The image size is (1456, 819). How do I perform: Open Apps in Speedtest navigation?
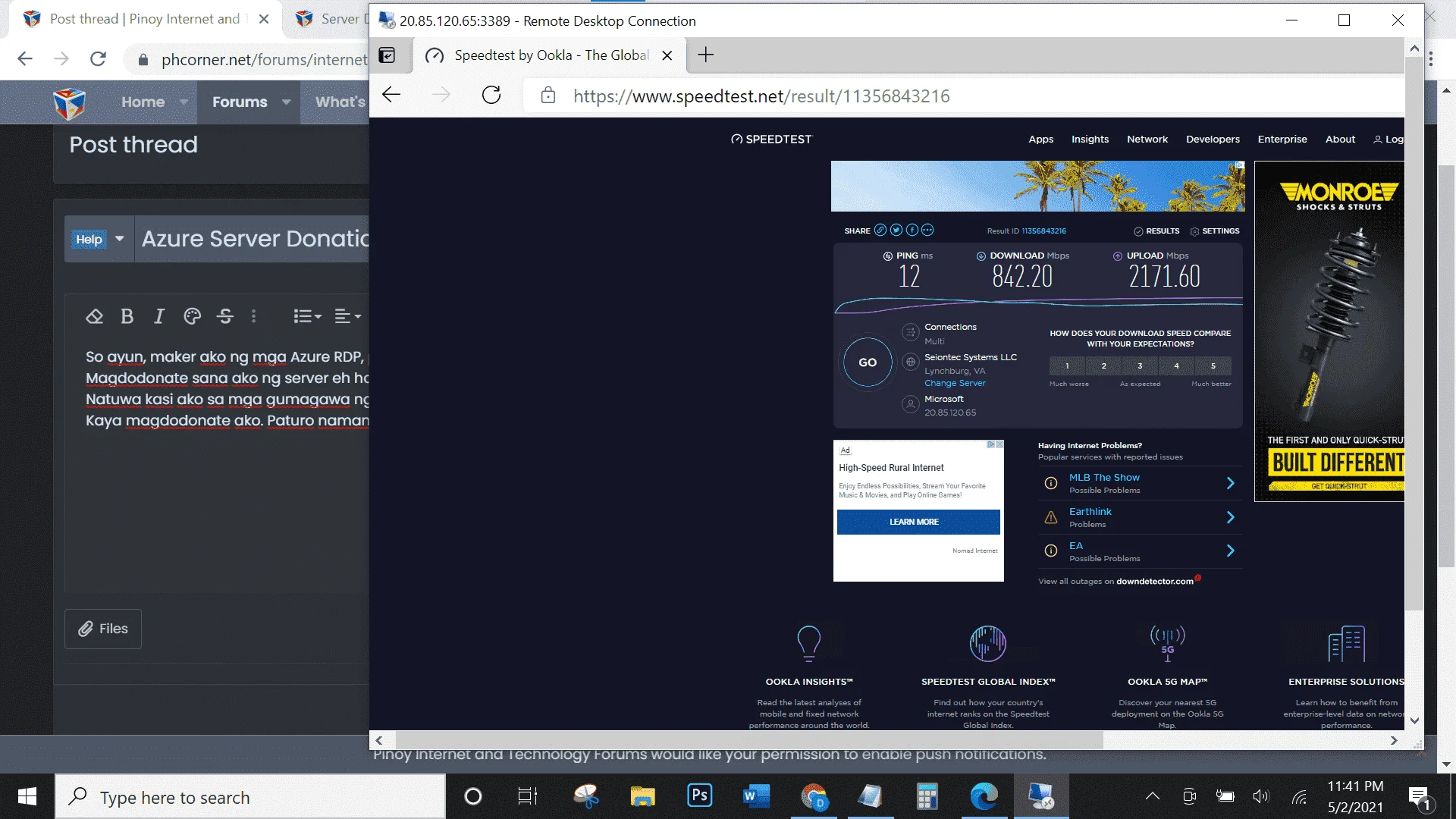tap(1040, 140)
